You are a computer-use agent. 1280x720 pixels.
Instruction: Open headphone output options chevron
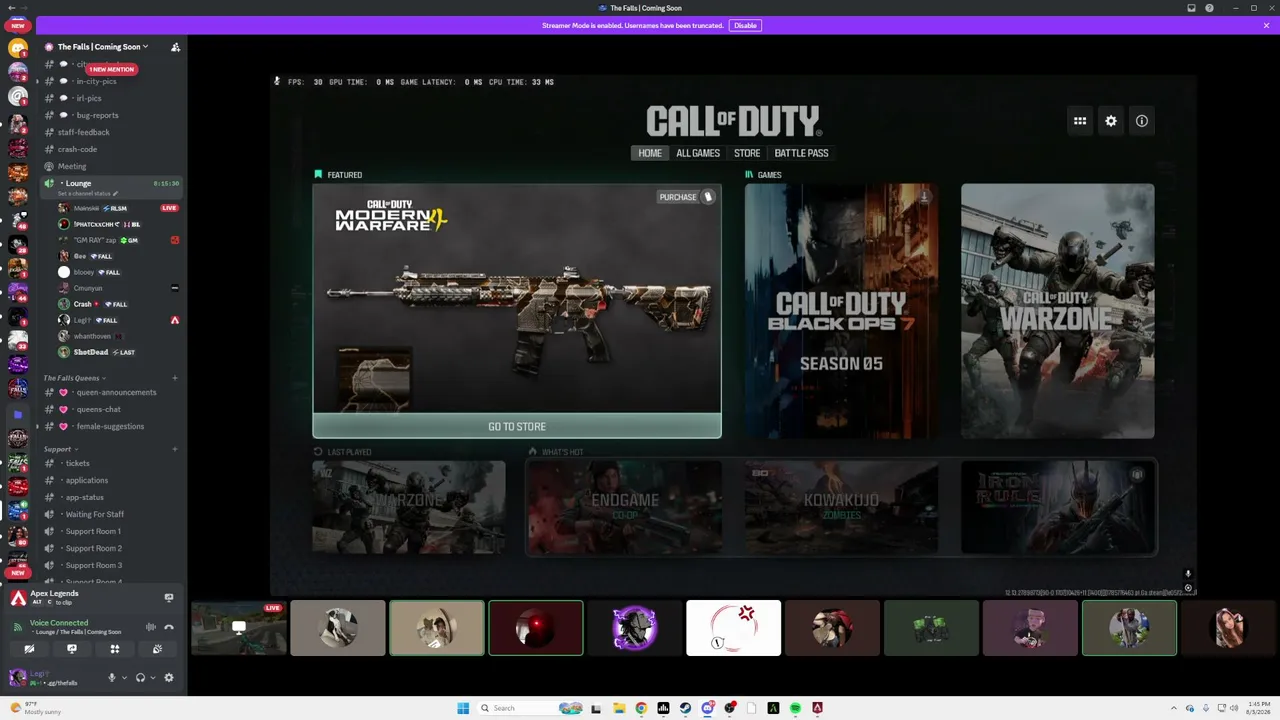click(152, 678)
